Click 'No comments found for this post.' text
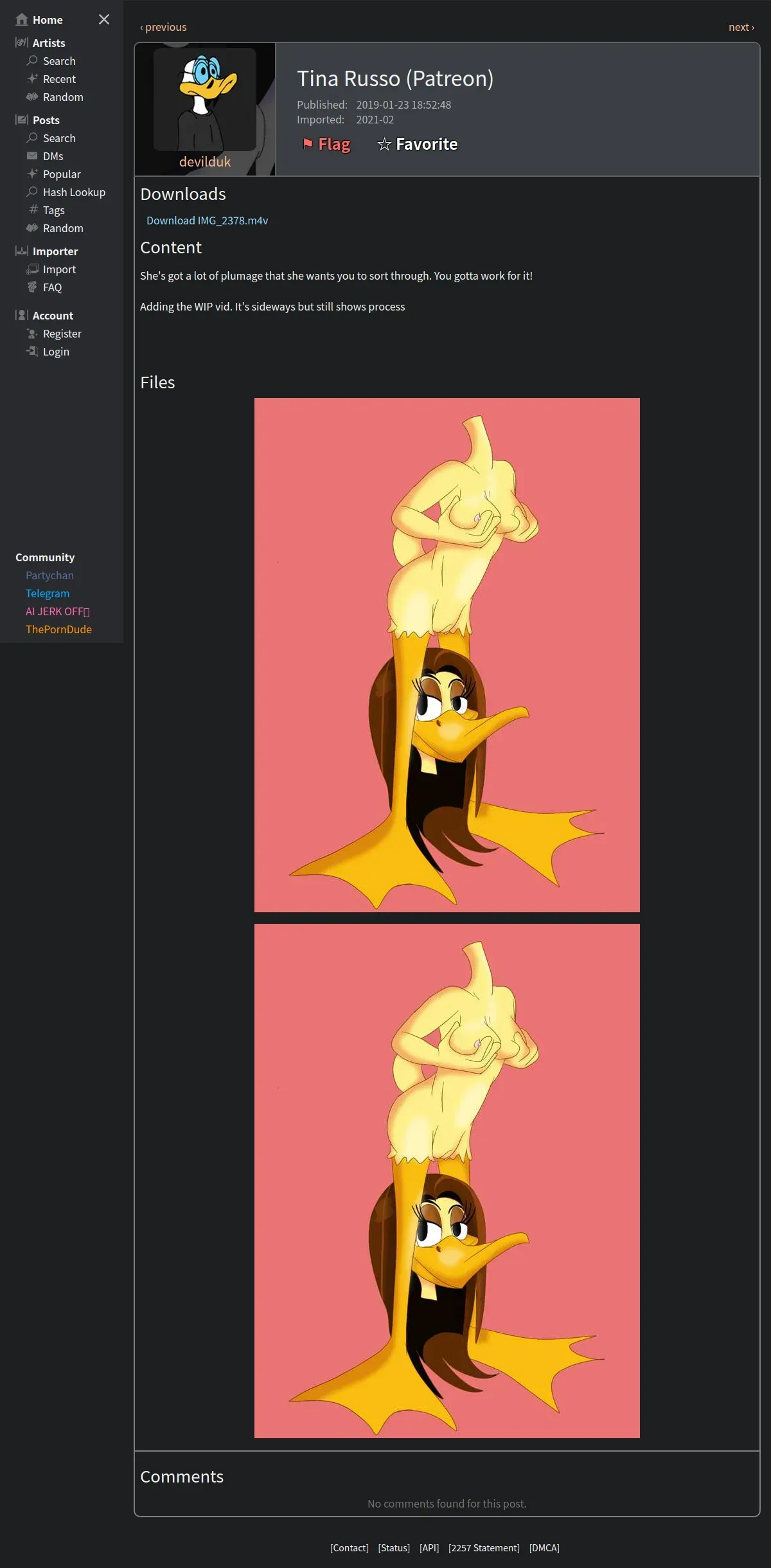 click(447, 1504)
